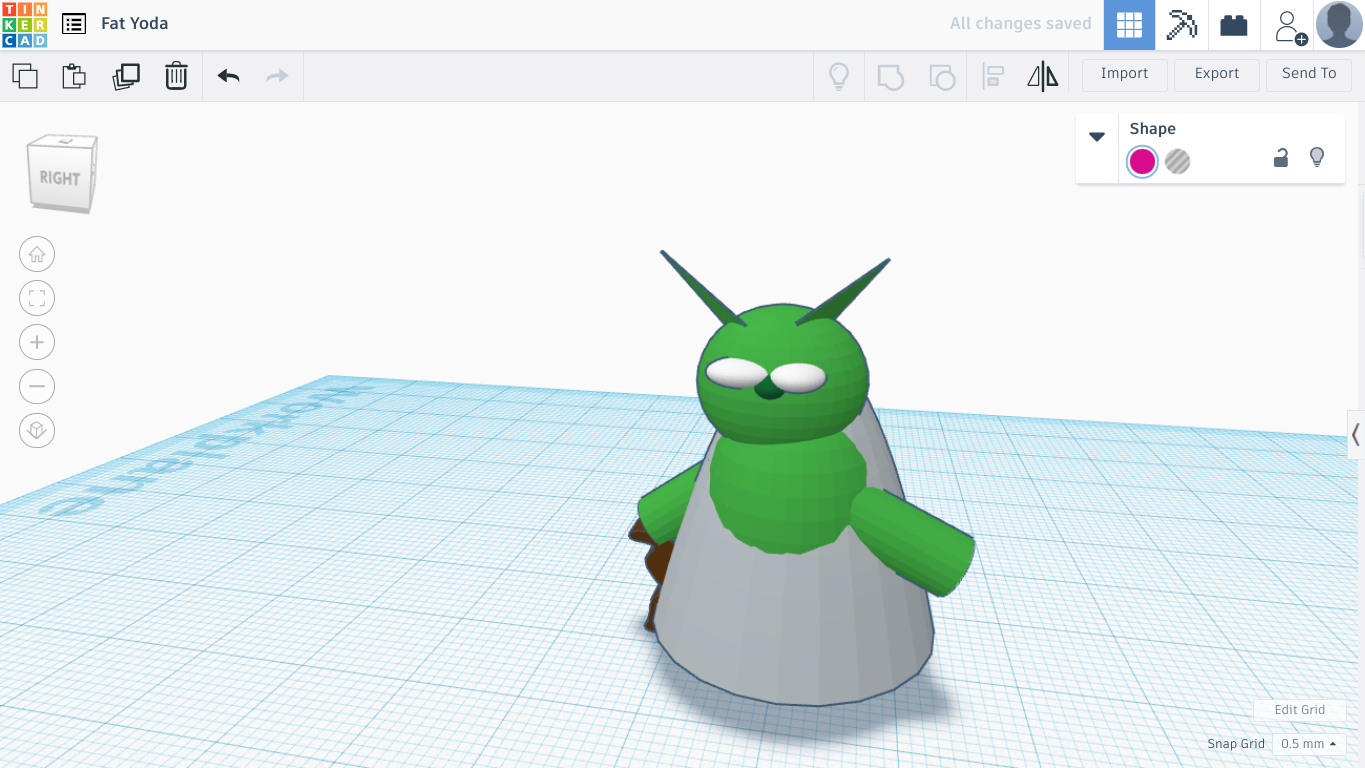Fit all in view

[37, 298]
